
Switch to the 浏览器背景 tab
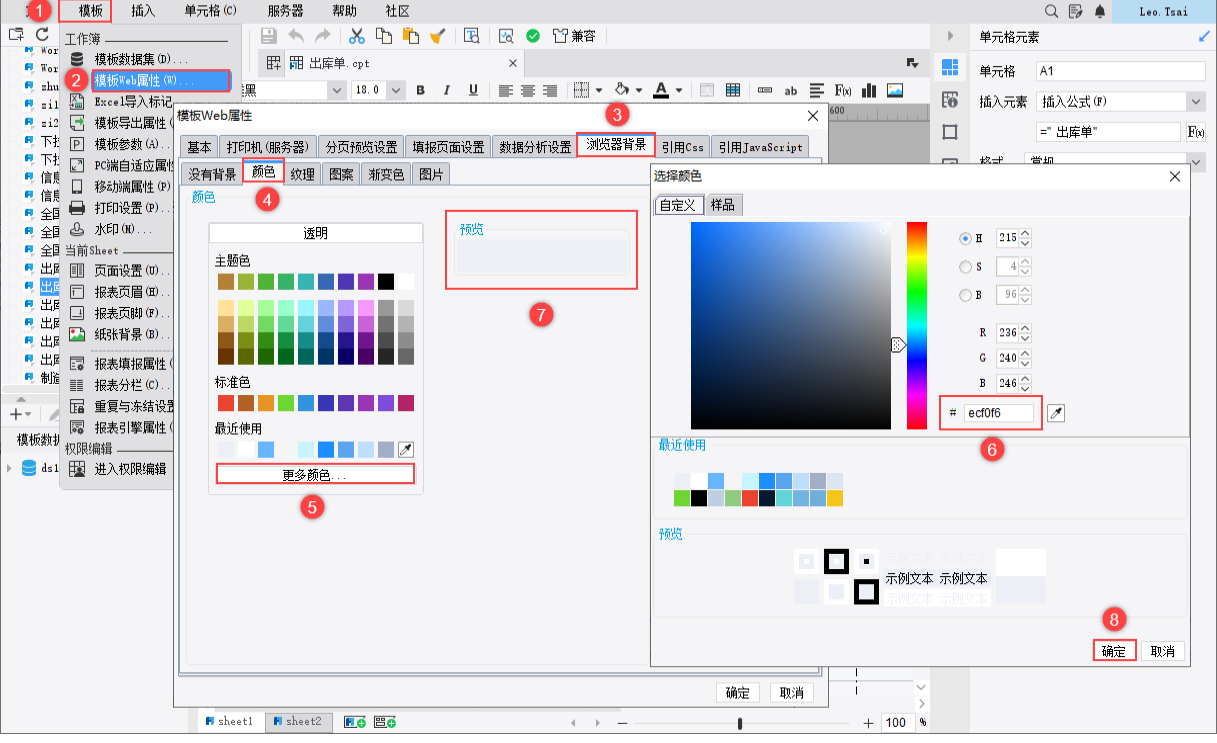click(616, 145)
